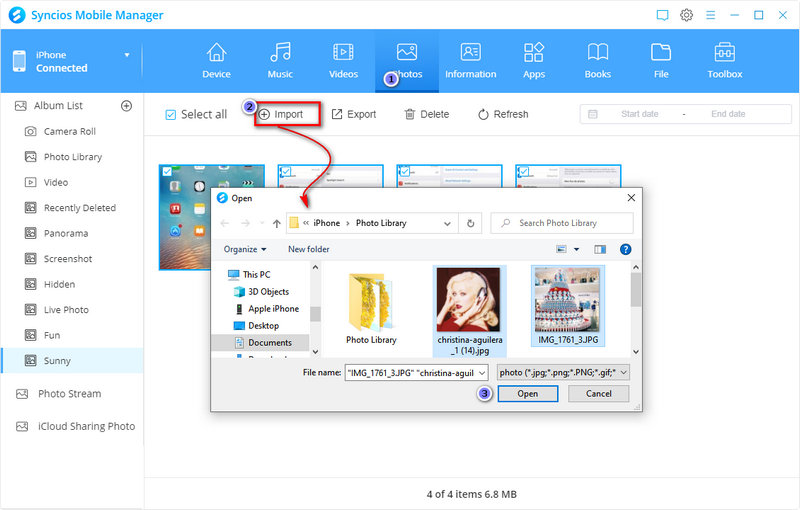The height and width of the screenshot is (510, 800).
Task: Select the IMG_1761_3.JPG file
Action: click(x=568, y=306)
